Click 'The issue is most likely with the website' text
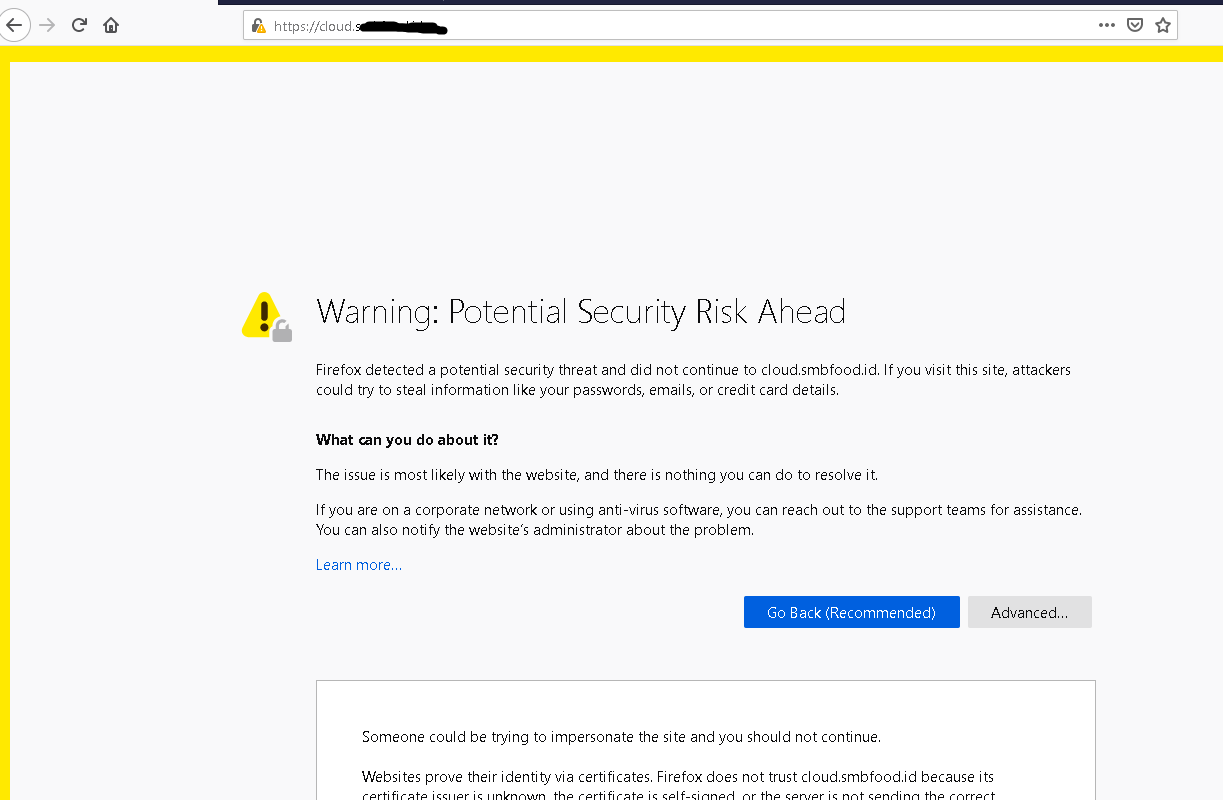 (597, 475)
